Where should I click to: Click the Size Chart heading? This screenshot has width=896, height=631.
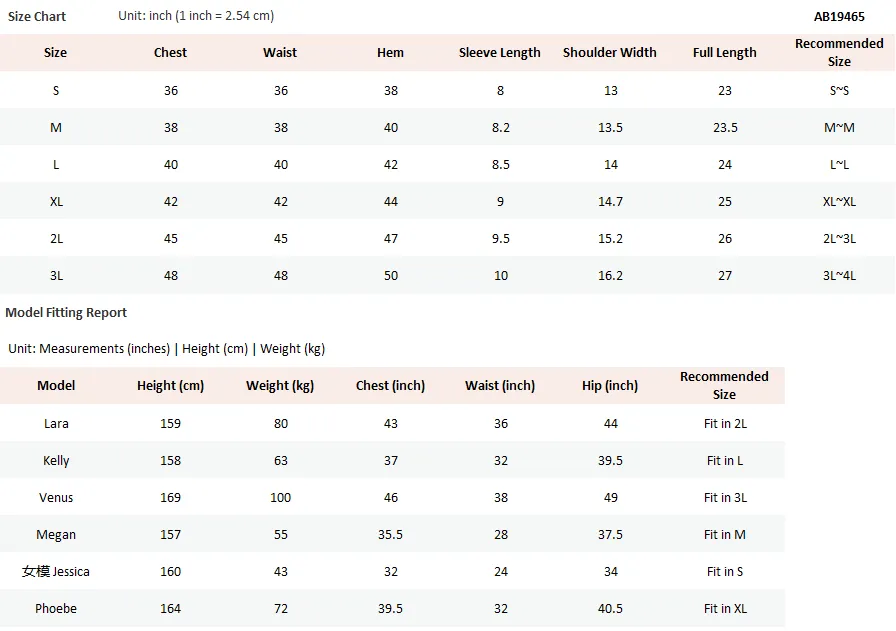point(37,17)
